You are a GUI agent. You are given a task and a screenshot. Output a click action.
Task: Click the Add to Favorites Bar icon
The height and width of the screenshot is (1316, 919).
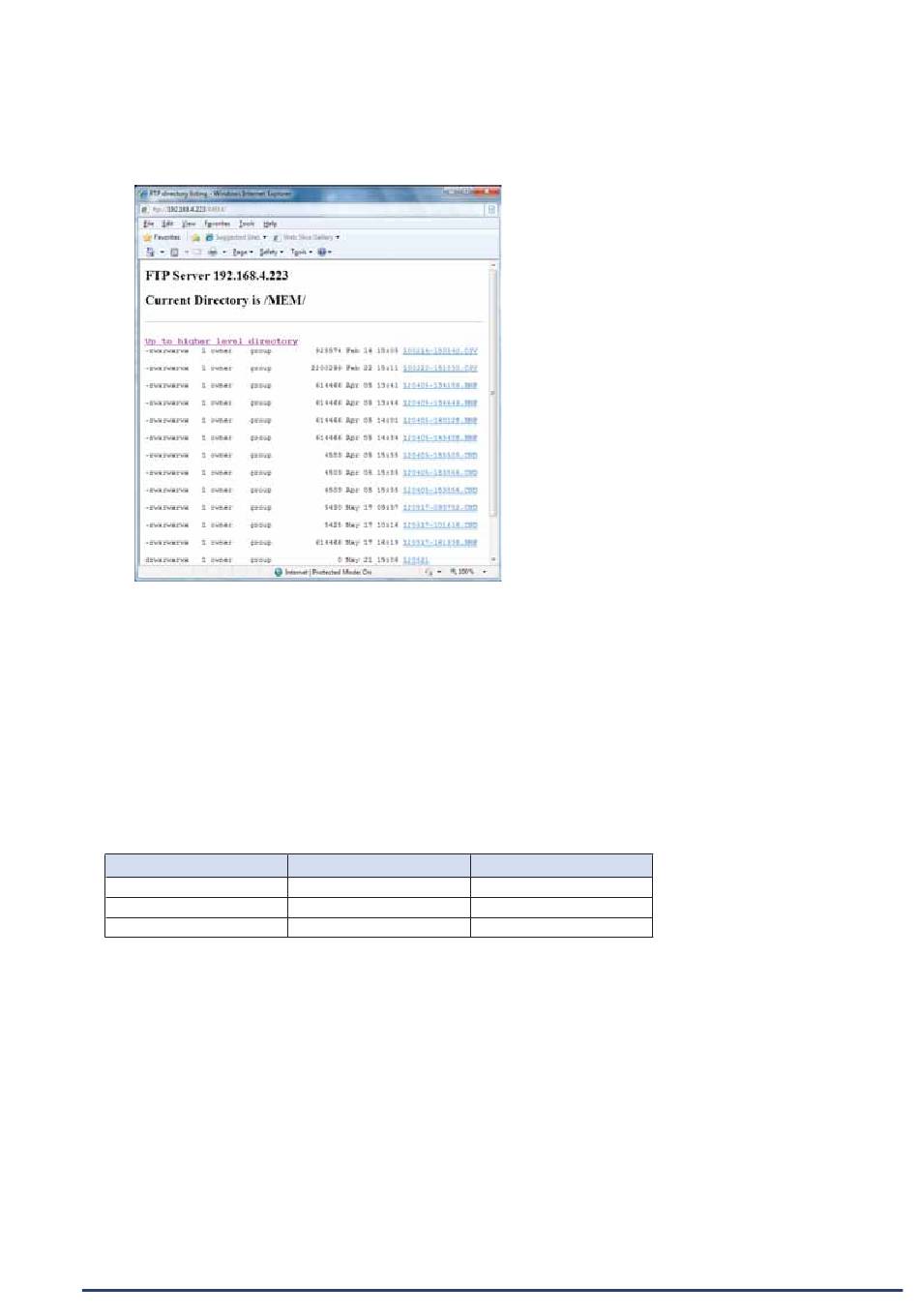click(195, 237)
